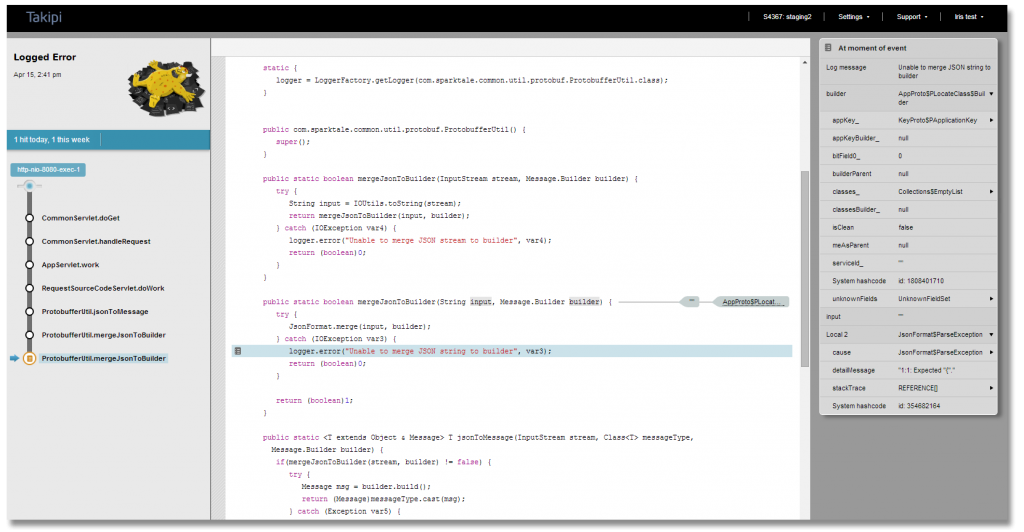Select the CommonServlet.doGet frame node
The image size is (1024, 532).
click(29, 218)
